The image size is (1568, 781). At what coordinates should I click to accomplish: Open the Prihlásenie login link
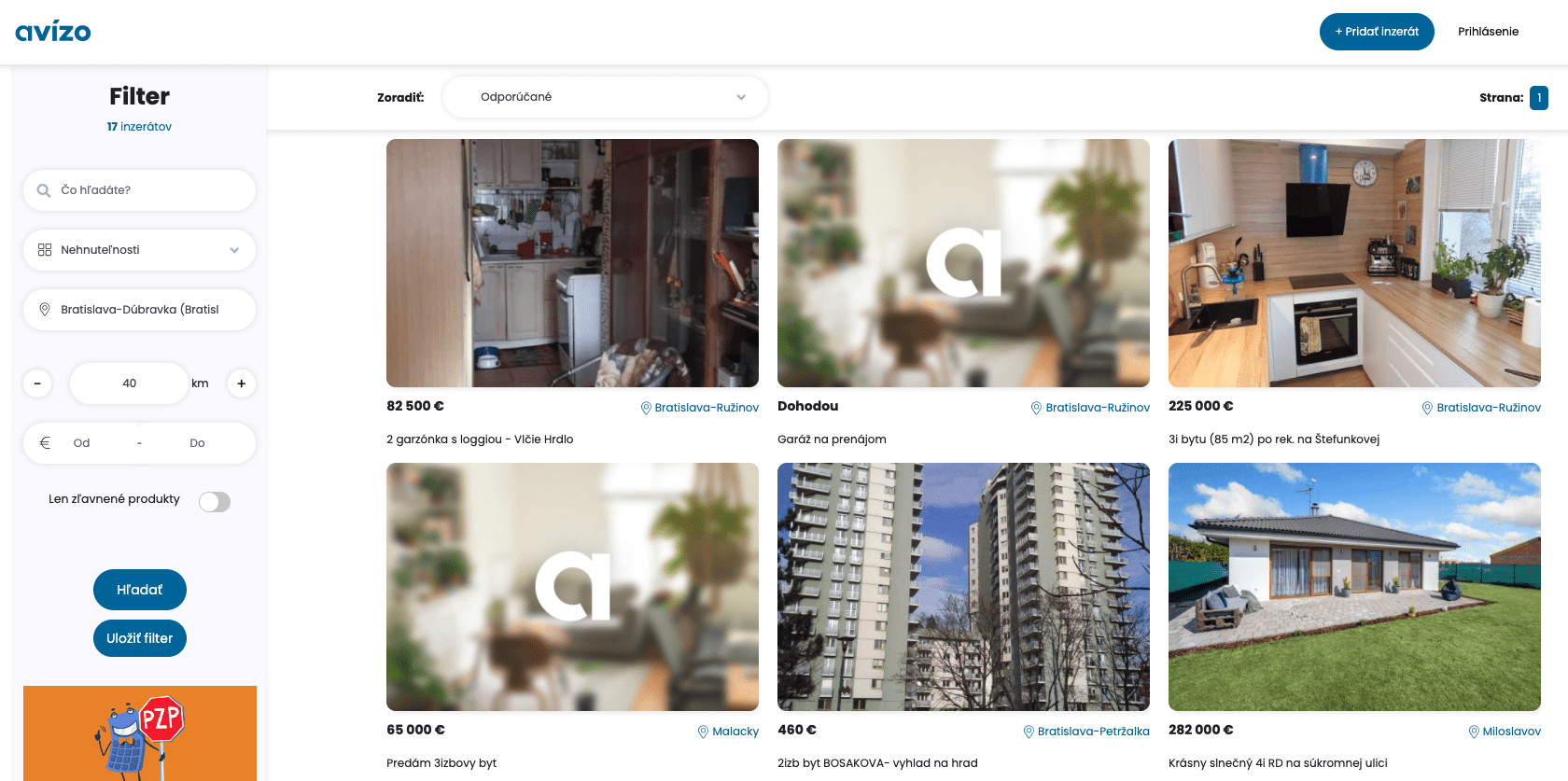tap(1488, 32)
